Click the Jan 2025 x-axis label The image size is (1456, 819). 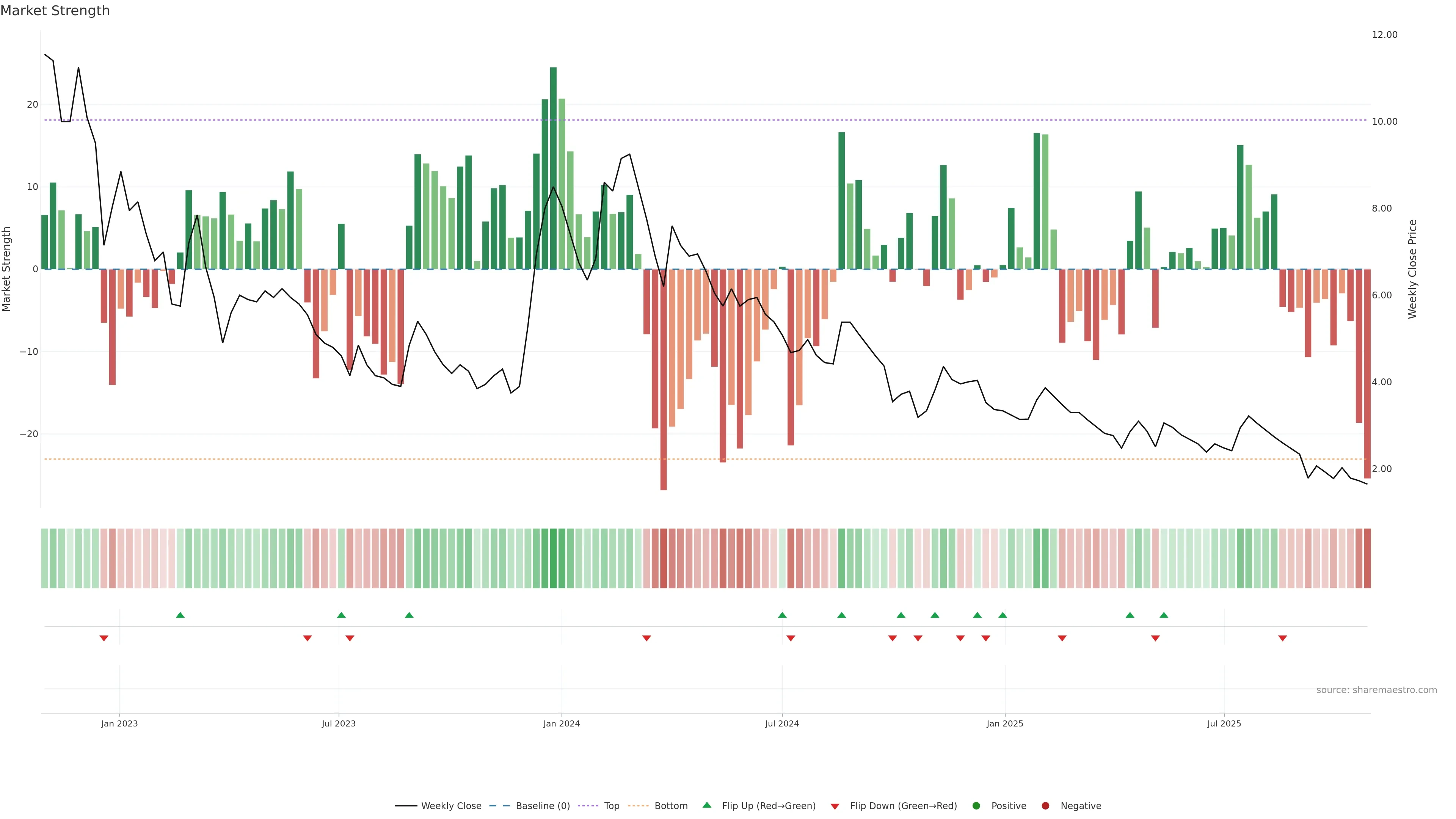pyautogui.click(x=1005, y=723)
